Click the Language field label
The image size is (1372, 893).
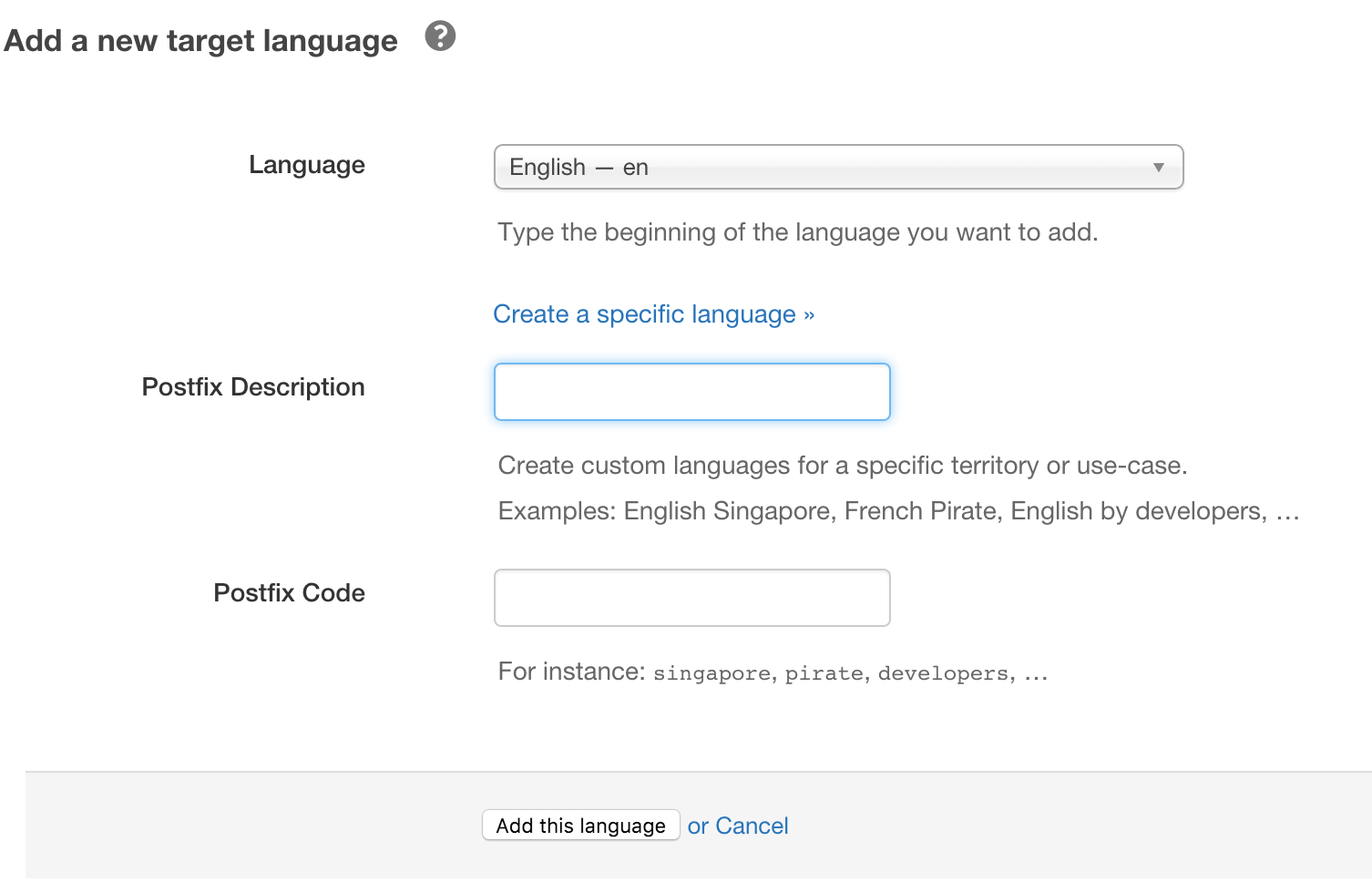(307, 165)
